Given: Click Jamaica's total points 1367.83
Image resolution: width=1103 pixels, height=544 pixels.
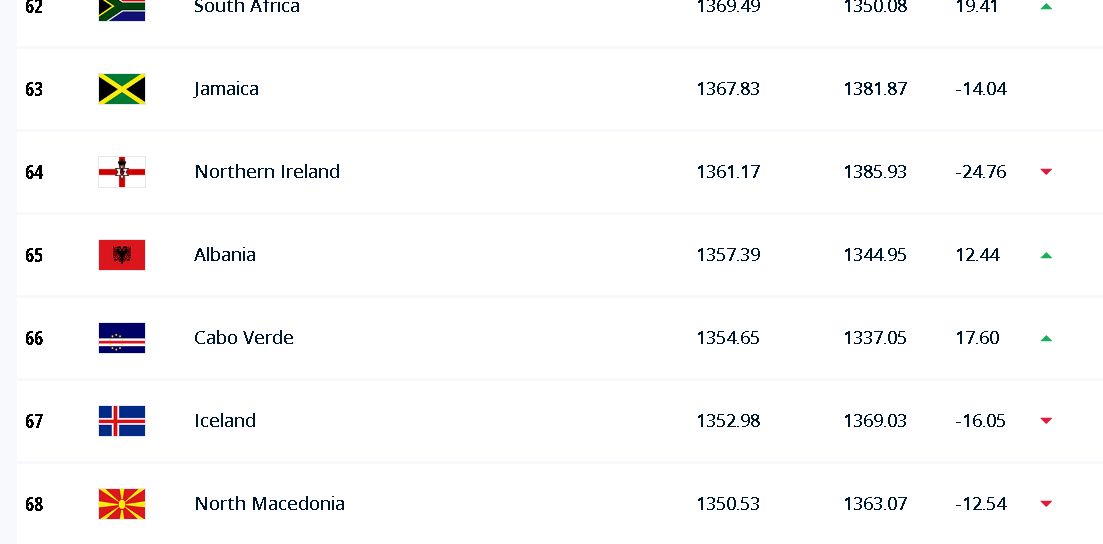Looking at the screenshot, I should click(x=728, y=89).
